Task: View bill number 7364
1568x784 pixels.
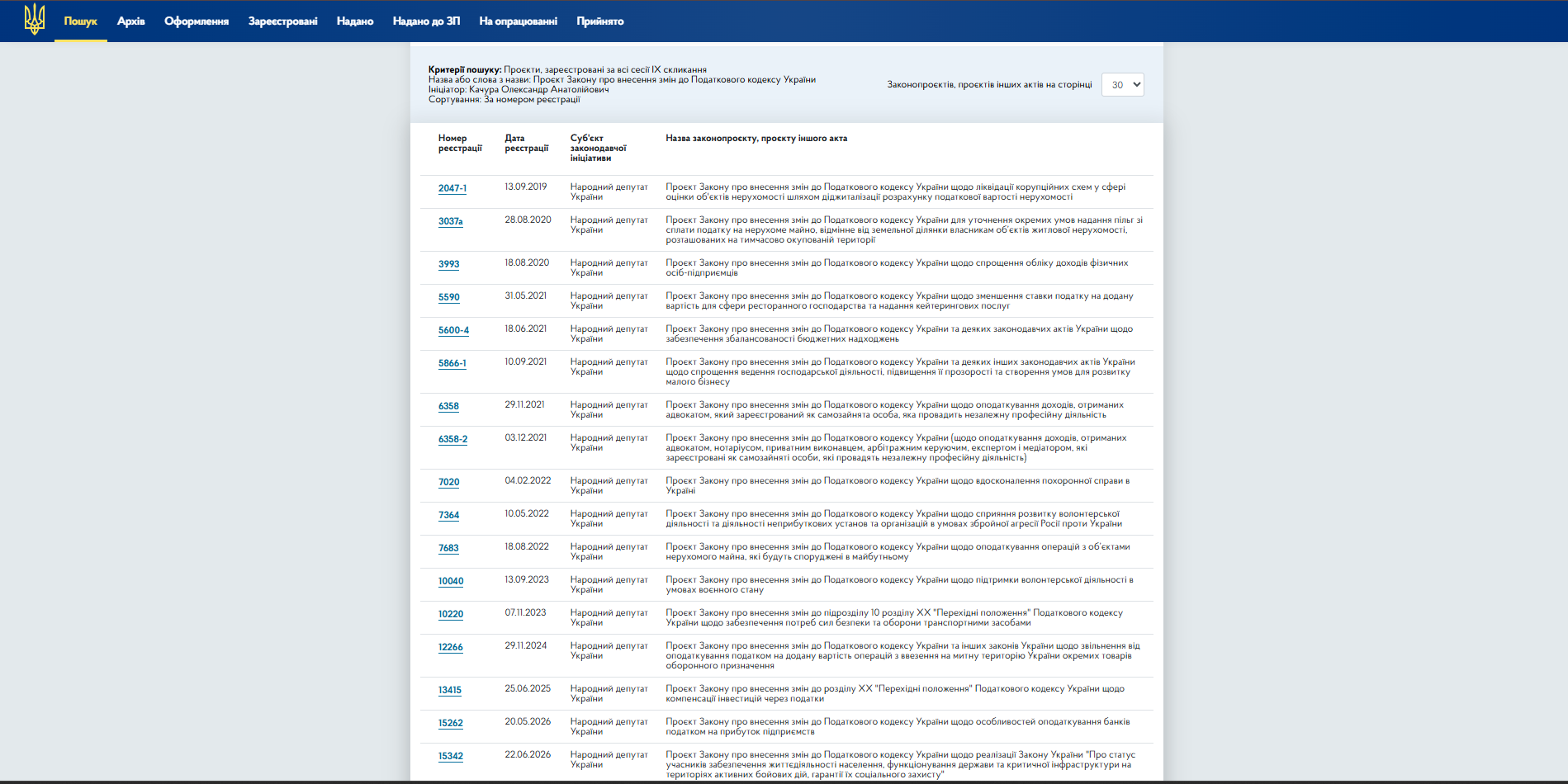Action: pyautogui.click(x=448, y=515)
